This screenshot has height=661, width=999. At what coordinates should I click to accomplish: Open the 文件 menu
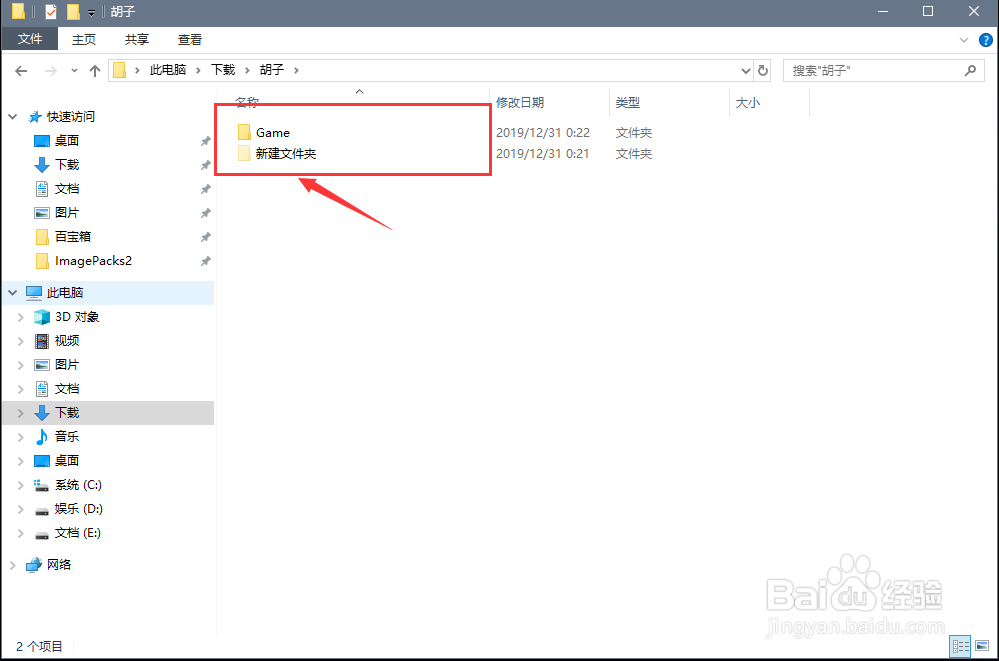coord(30,39)
